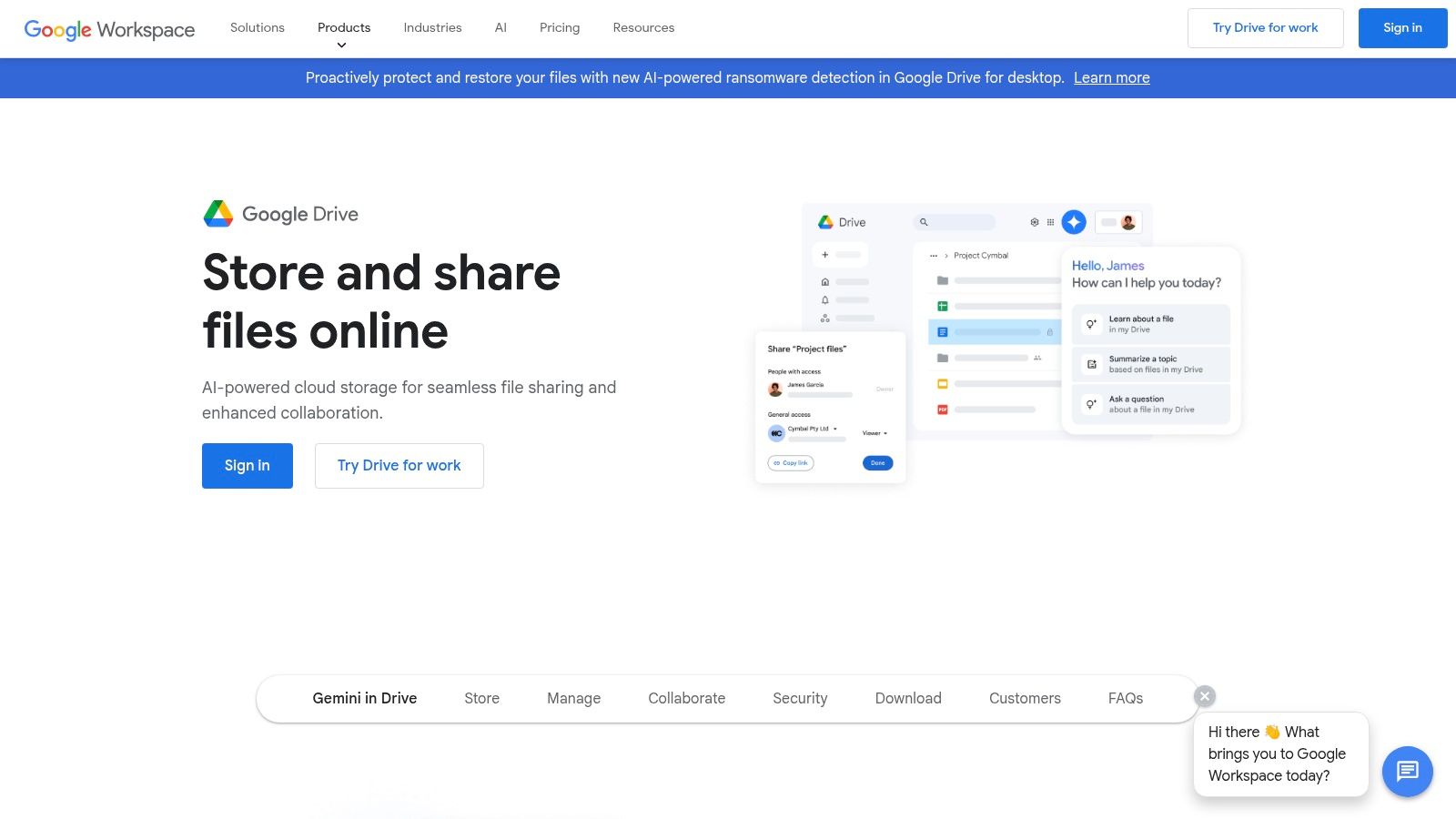Select the notifications bell in the Drive sidebar
The image size is (1456, 819).
coord(825,300)
